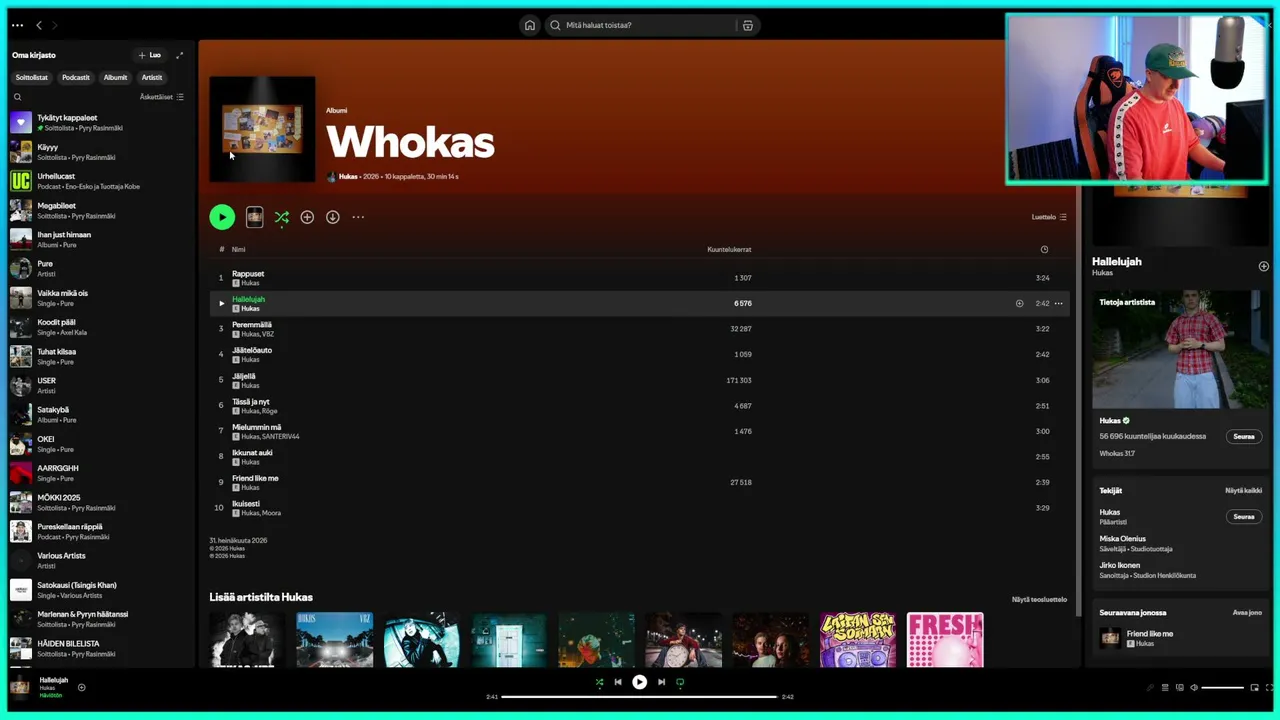
Task: Add the now-playing Hallelujah to playlist in right panel
Action: (1263, 266)
